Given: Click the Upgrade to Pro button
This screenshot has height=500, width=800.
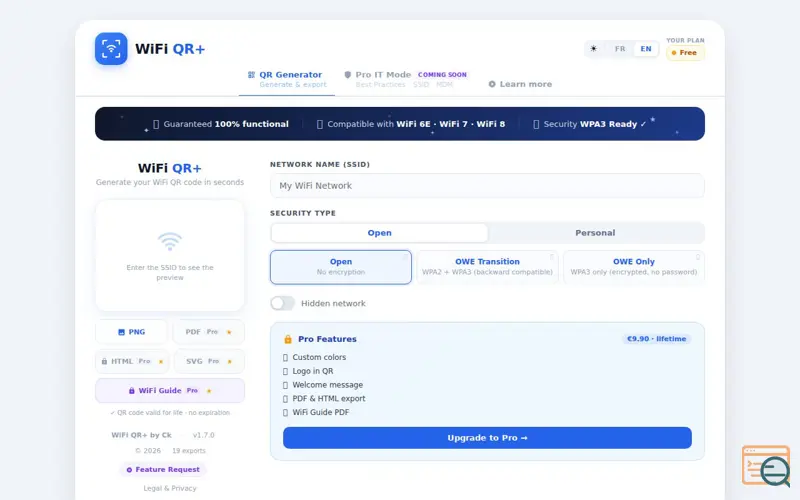Looking at the screenshot, I should tap(487, 438).
